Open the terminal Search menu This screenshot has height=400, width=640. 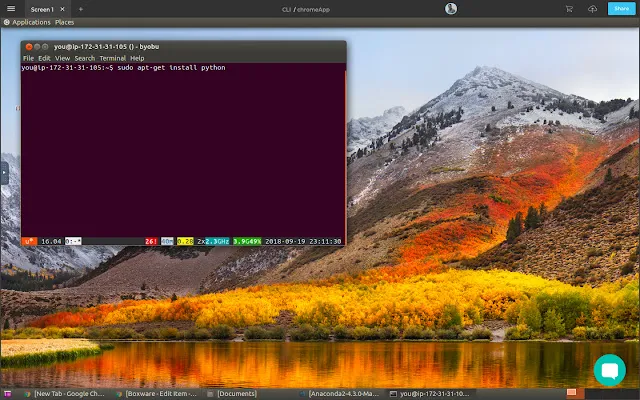point(84,58)
